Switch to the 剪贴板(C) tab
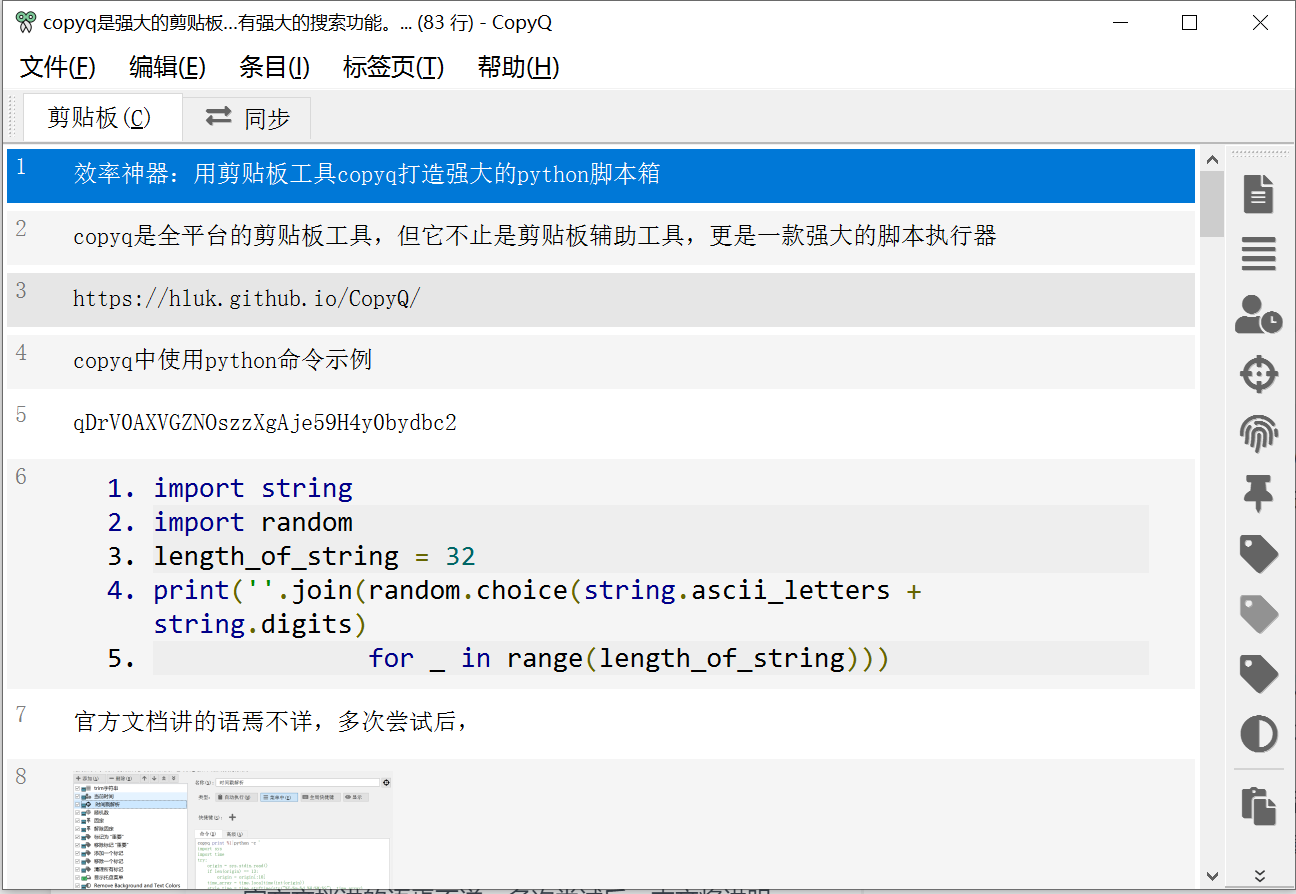 (102, 118)
